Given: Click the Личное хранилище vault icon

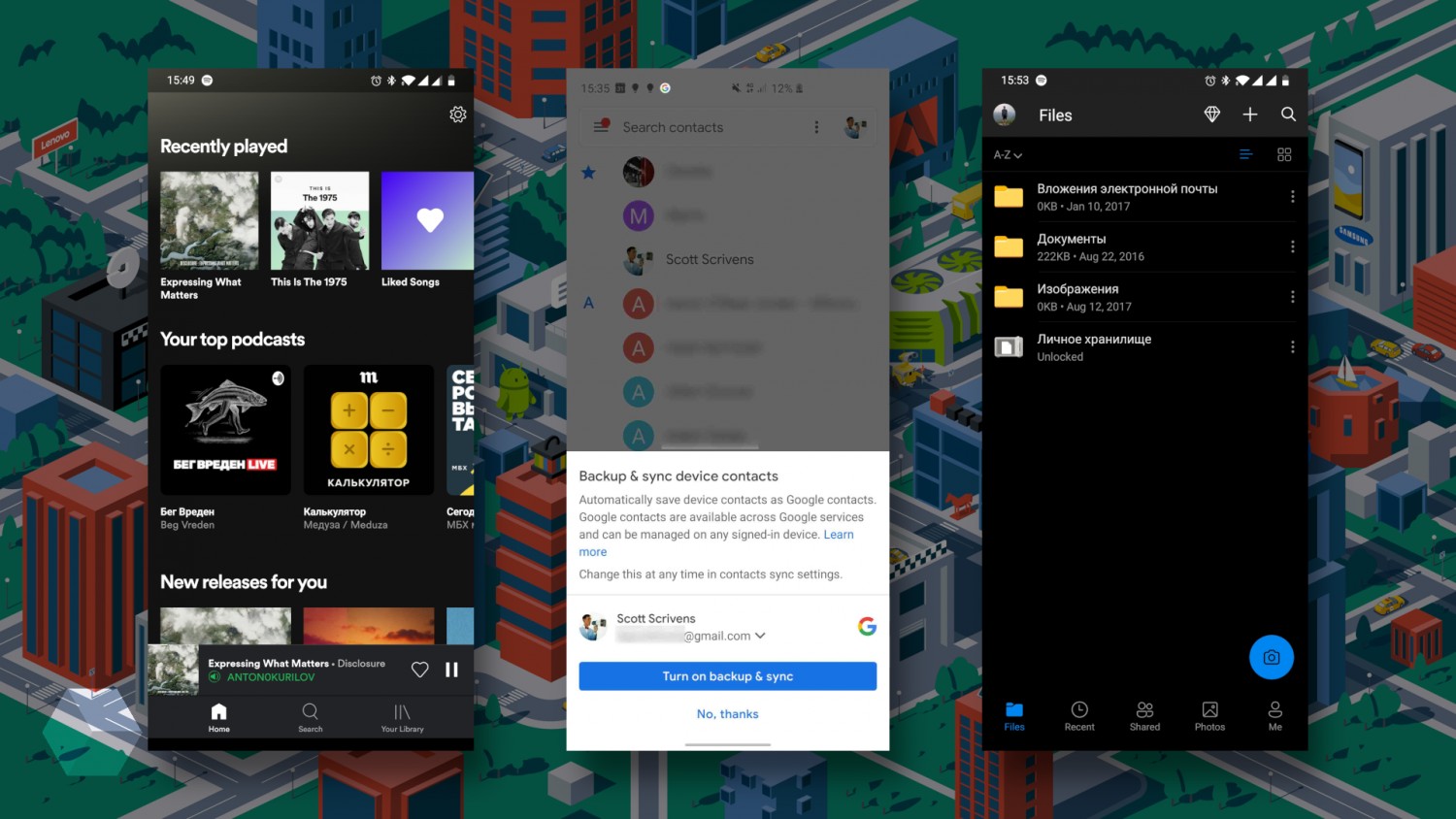Looking at the screenshot, I should pos(1009,346).
